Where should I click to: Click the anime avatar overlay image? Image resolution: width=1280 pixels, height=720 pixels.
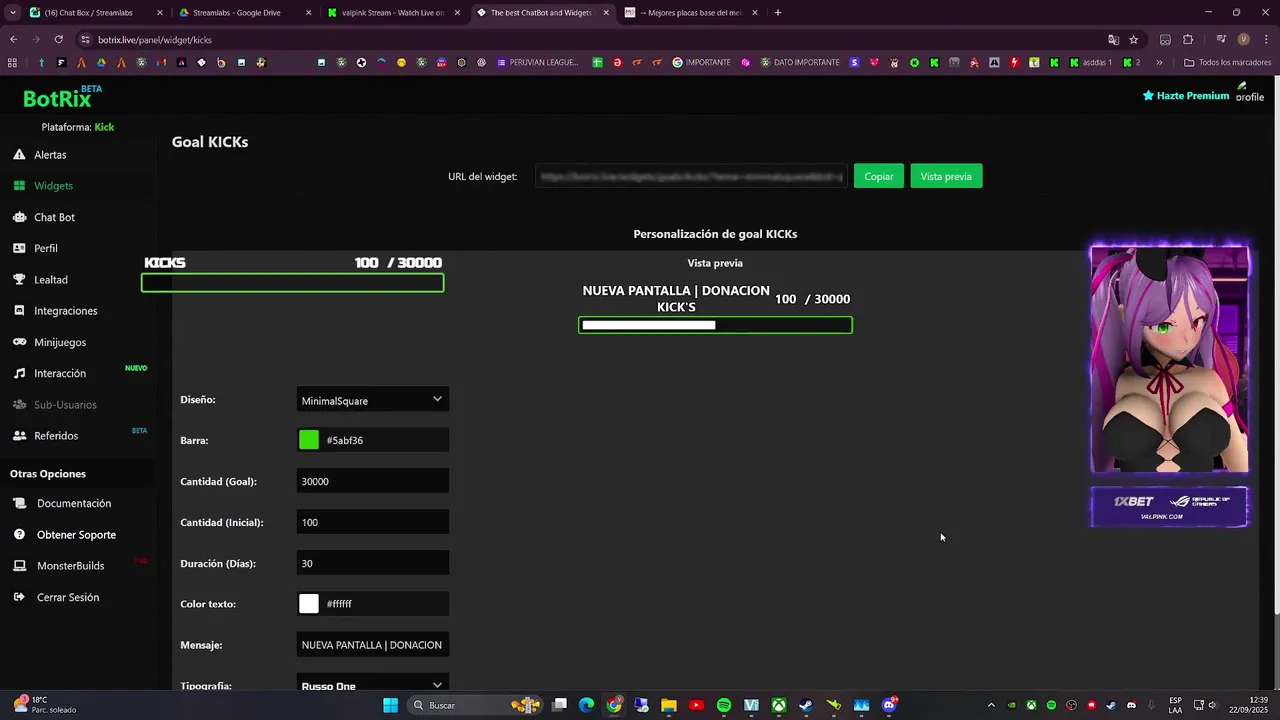coord(1169,359)
